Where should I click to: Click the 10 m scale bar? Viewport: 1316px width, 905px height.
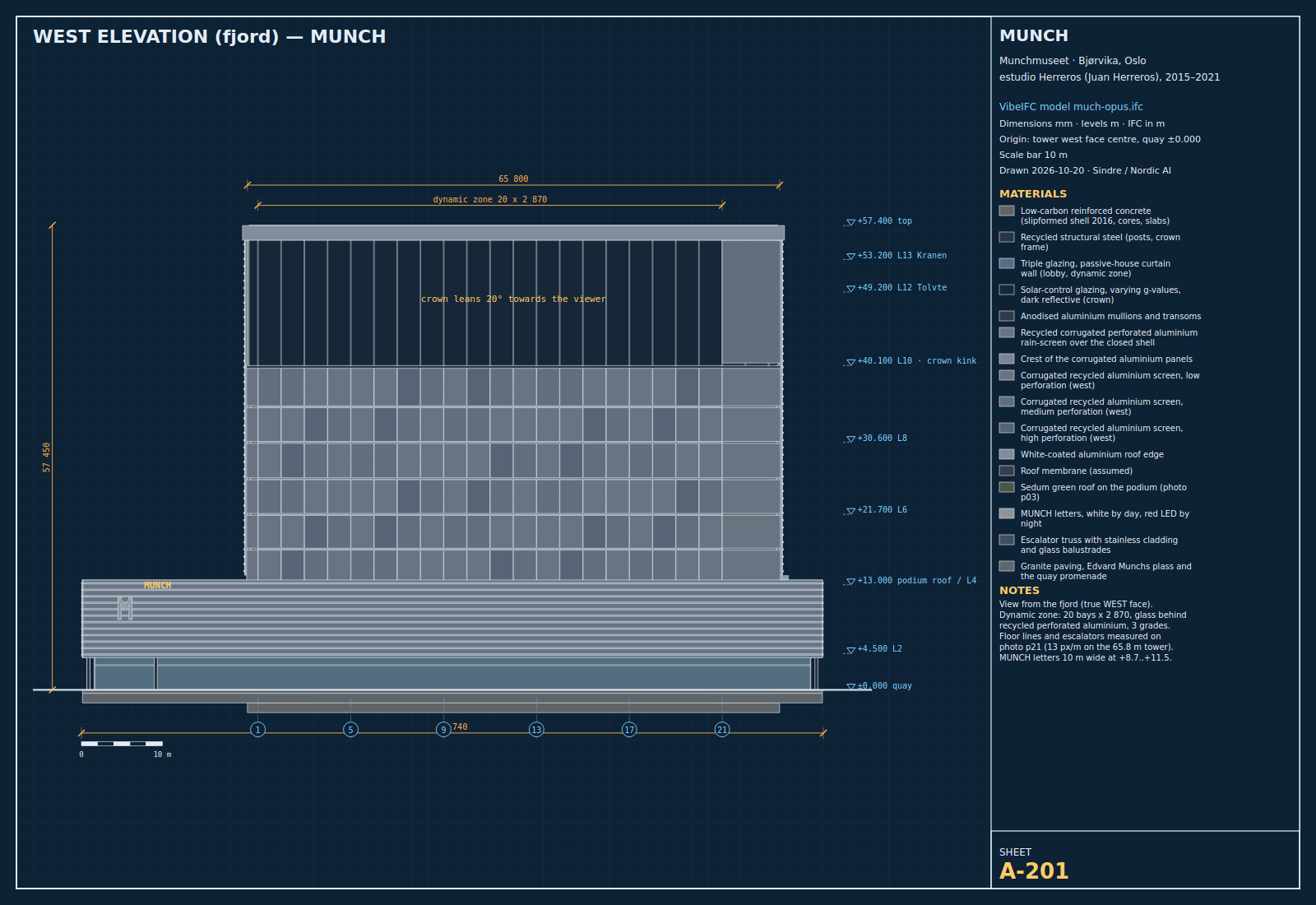pos(122,744)
